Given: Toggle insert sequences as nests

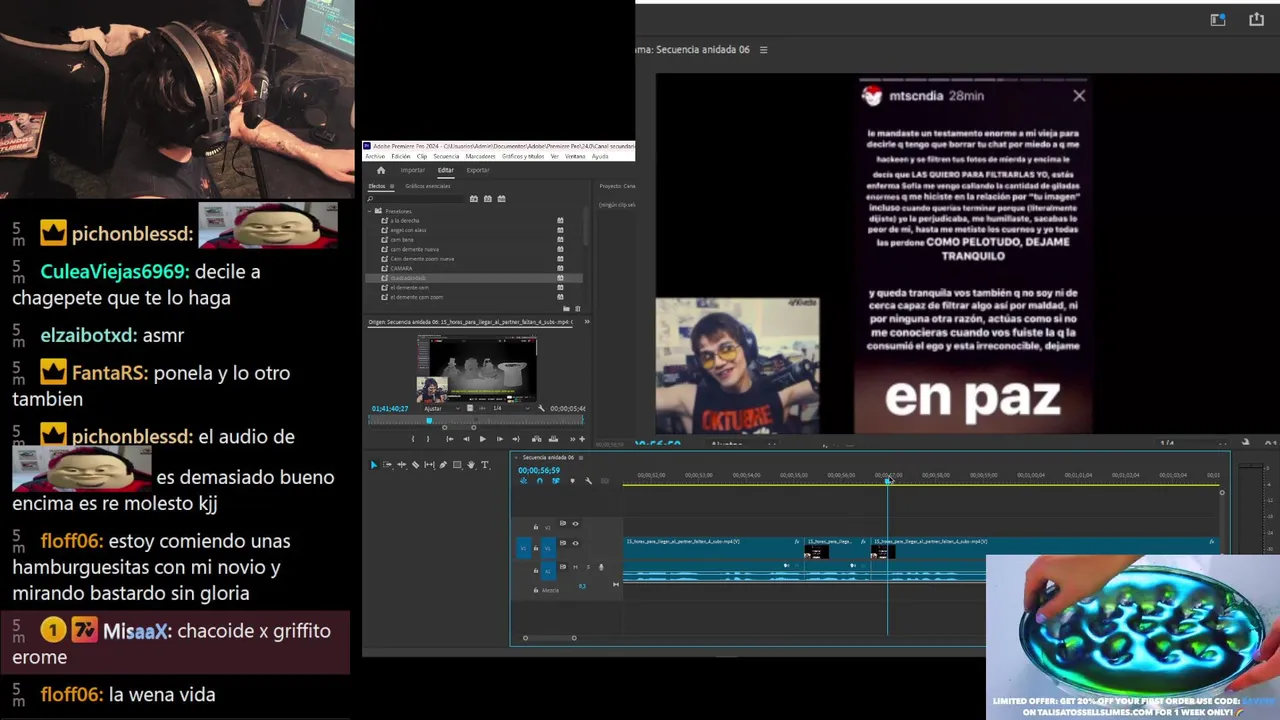Looking at the screenshot, I should 524,481.
